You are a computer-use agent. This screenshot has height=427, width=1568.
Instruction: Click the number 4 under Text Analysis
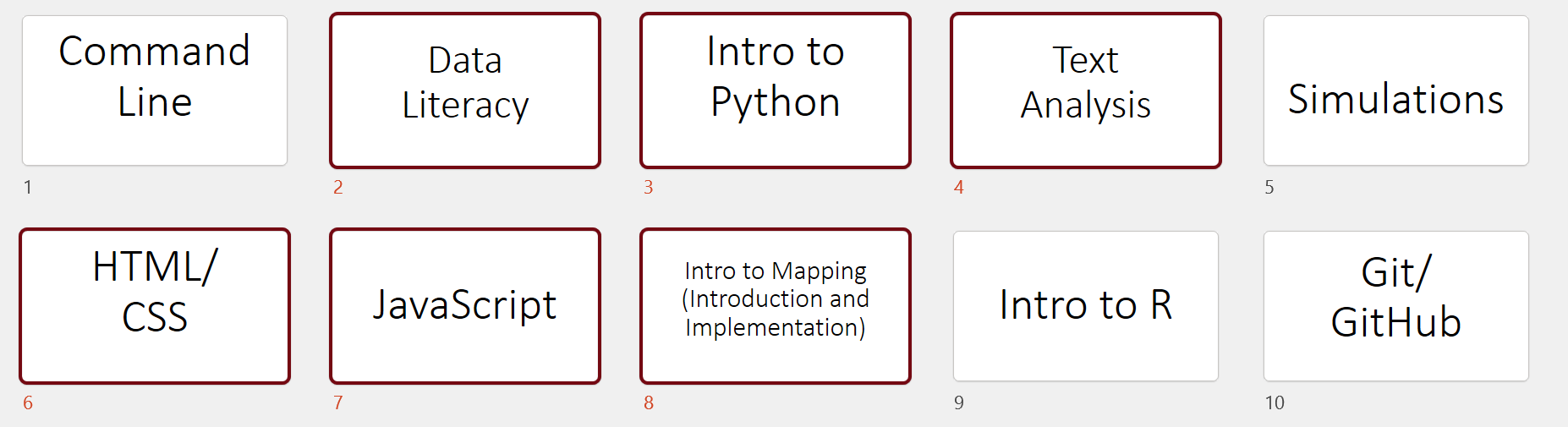[959, 188]
